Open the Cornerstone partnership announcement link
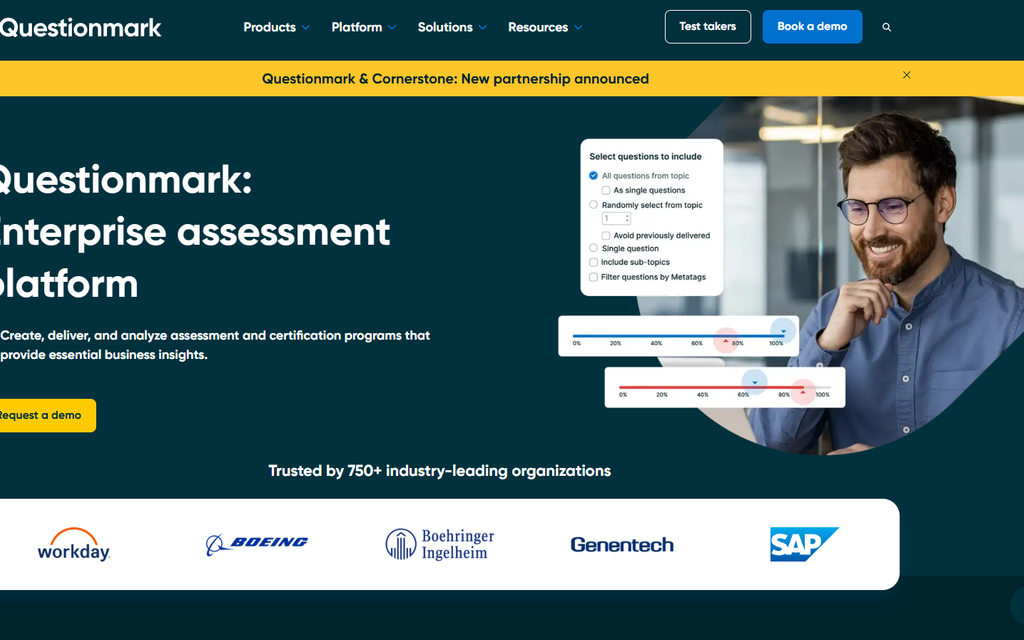 (455, 79)
